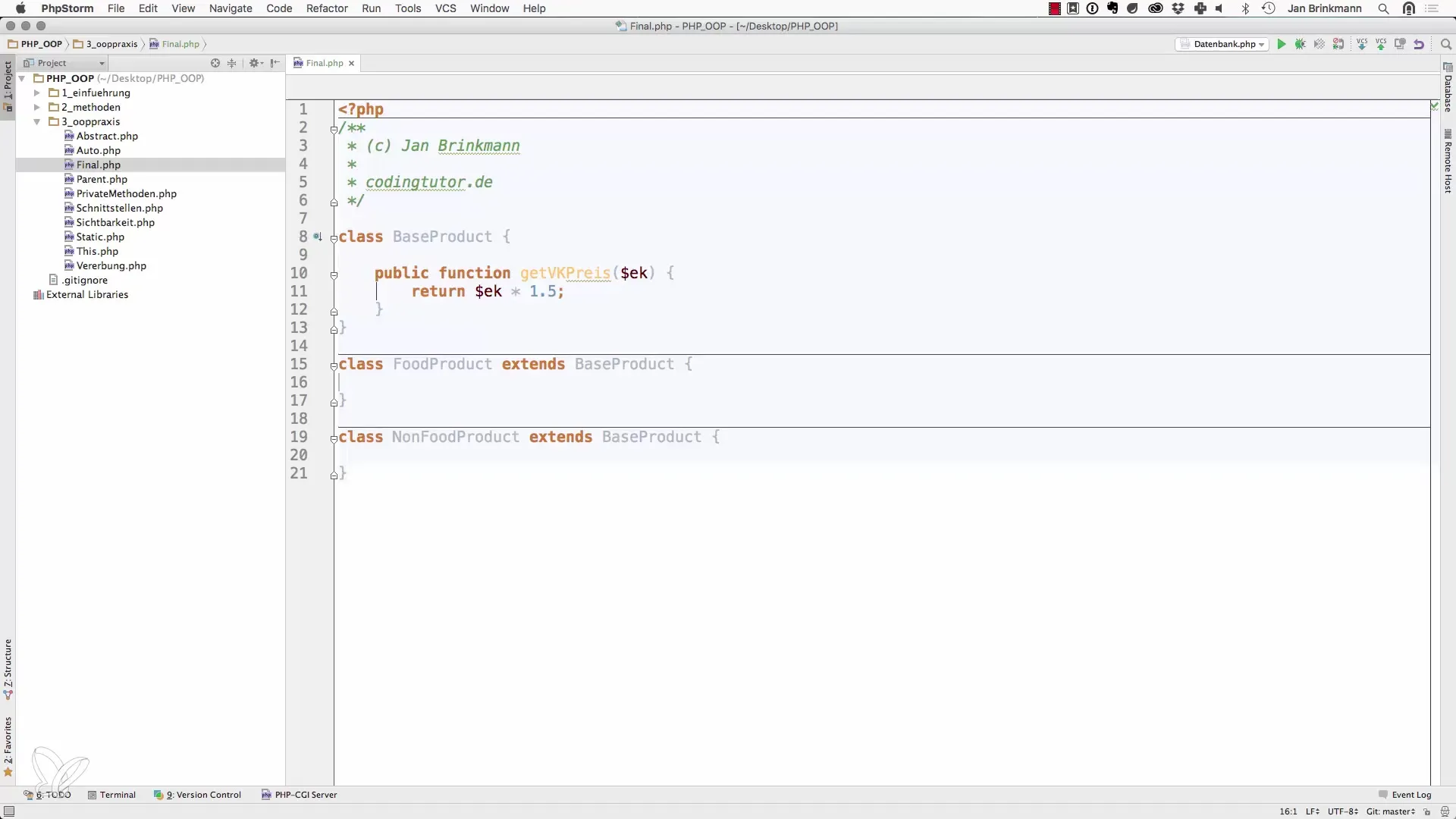Open the macOS notification center icon

(x=1432, y=8)
